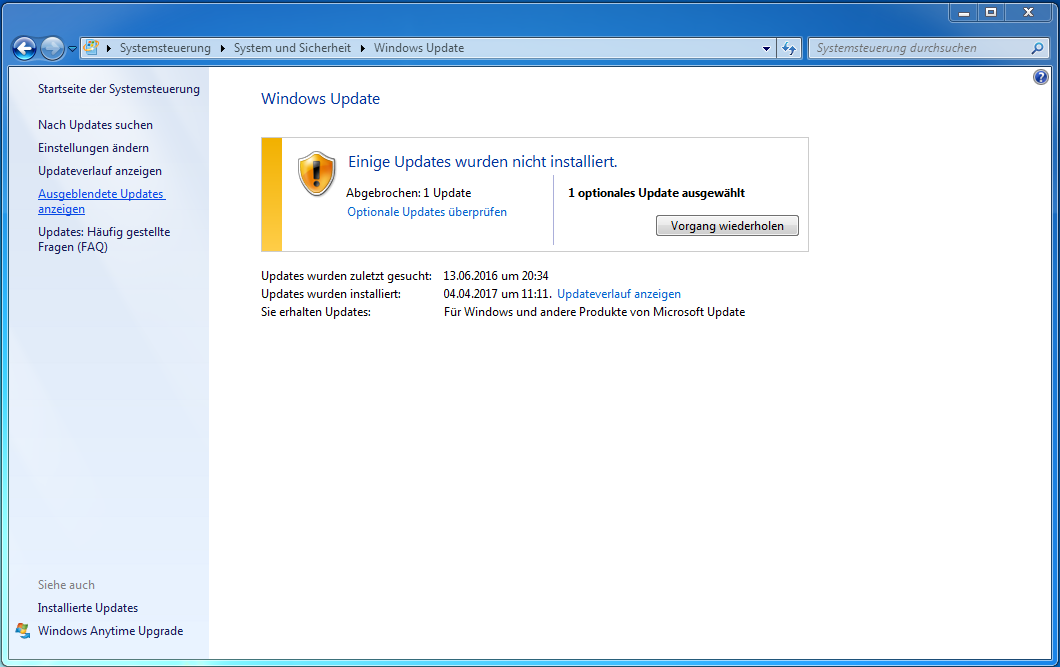Click the Windows Anytime Upgrade icon
This screenshot has width=1060, height=667.
pos(23,631)
